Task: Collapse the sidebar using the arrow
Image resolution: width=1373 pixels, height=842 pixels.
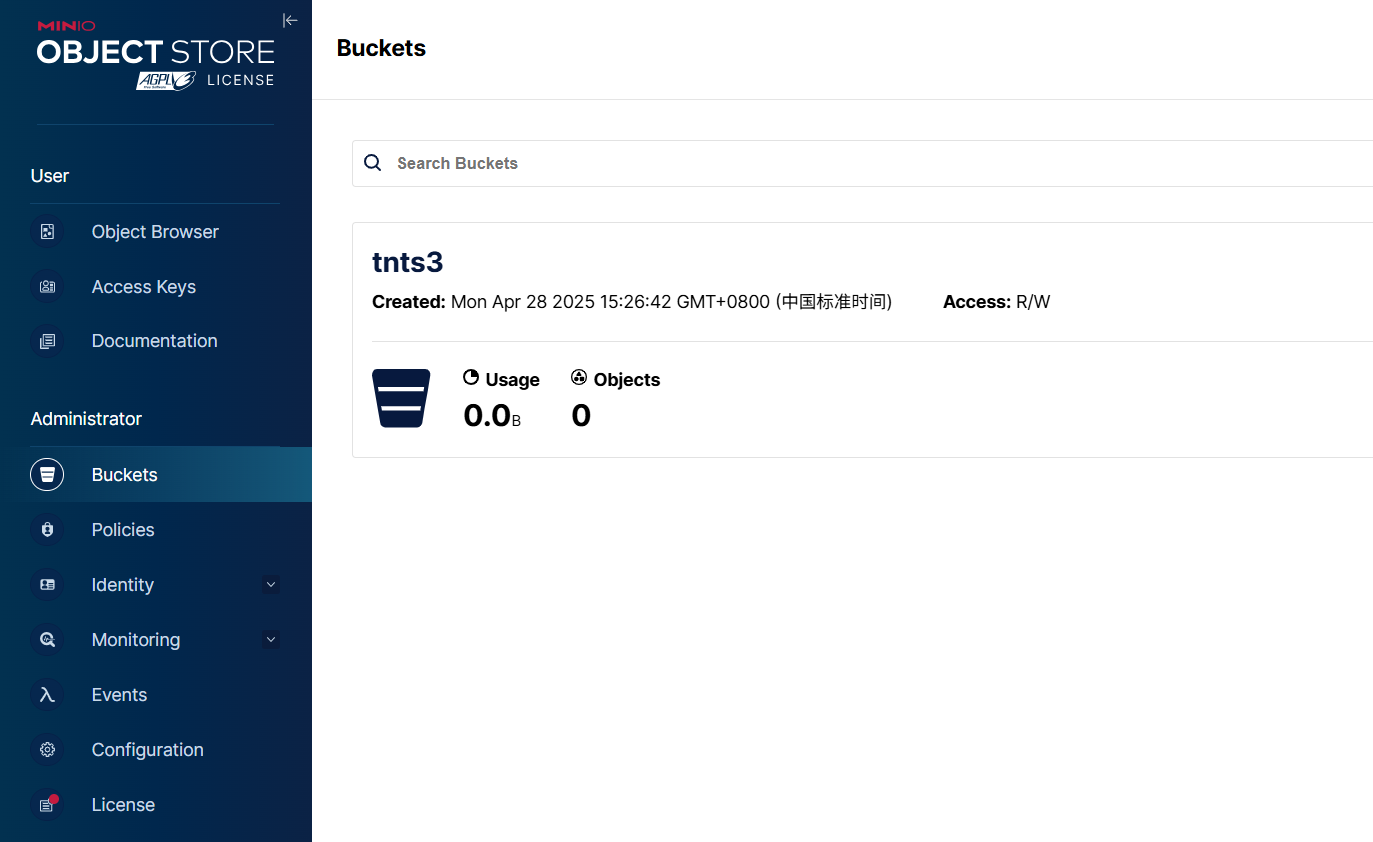Action: pos(289,19)
